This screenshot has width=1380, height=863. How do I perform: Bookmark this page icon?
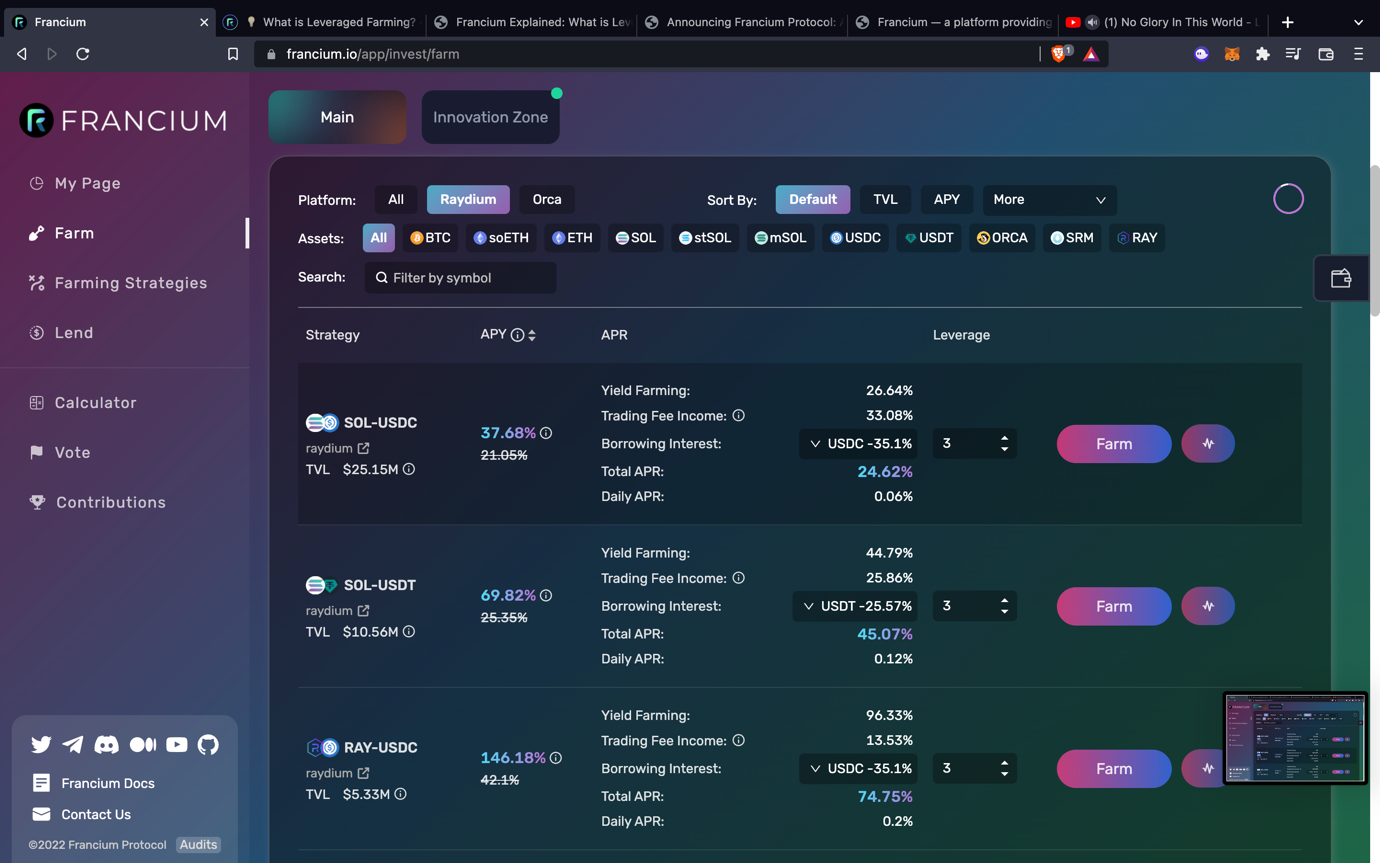[233, 54]
